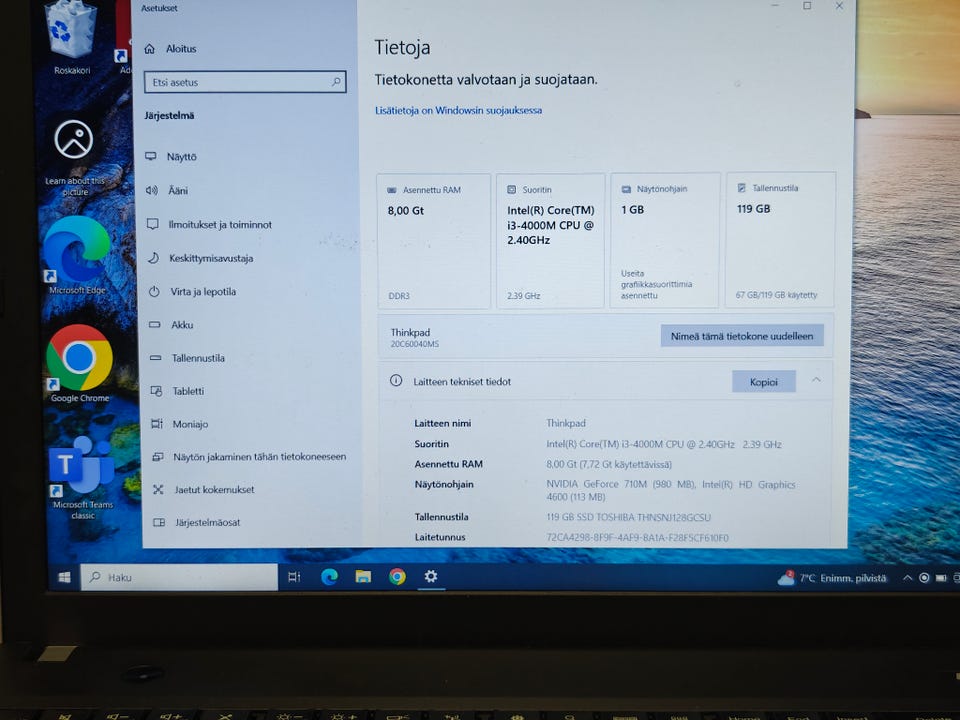960x720 pixels.
Task: Click the Tabletti icon
Action: click(157, 391)
